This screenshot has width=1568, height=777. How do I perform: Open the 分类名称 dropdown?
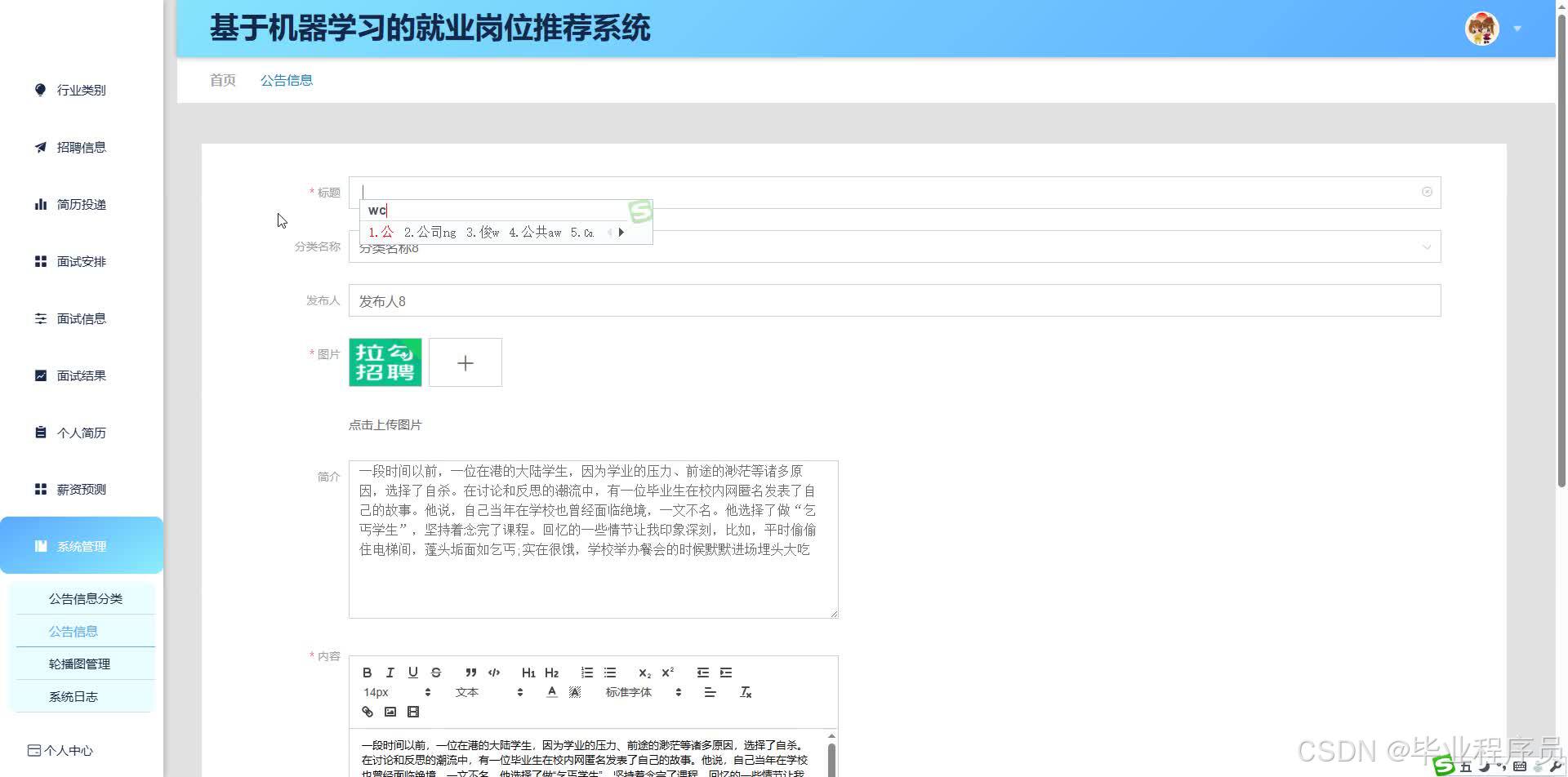(x=1426, y=246)
